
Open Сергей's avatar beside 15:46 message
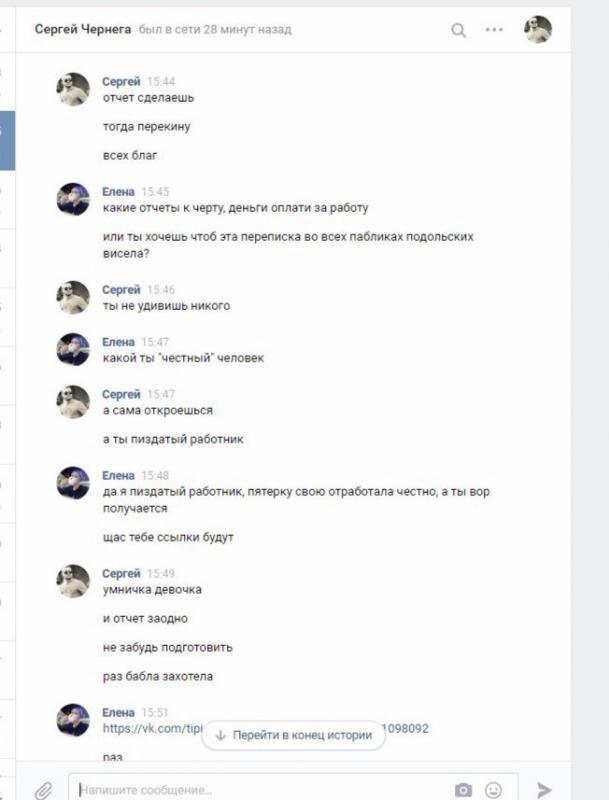[x=73, y=297]
